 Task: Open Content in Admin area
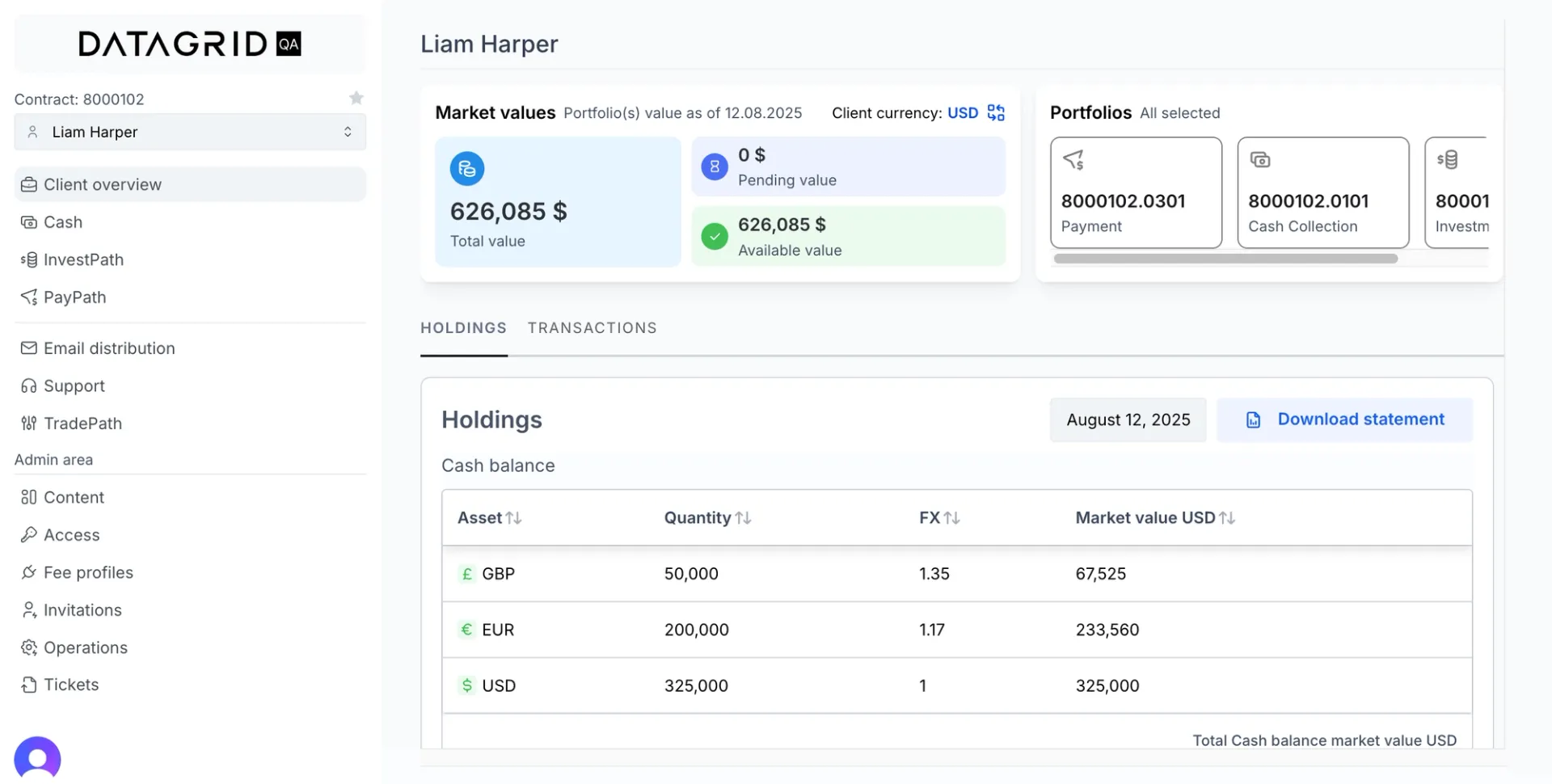click(x=74, y=497)
